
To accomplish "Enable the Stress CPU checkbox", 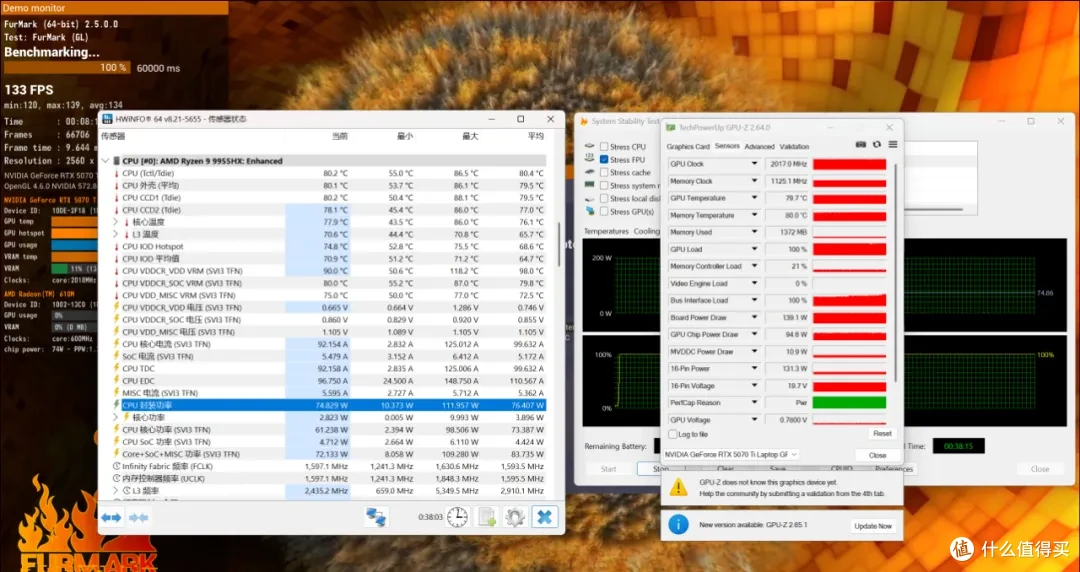I will point(604,147).
